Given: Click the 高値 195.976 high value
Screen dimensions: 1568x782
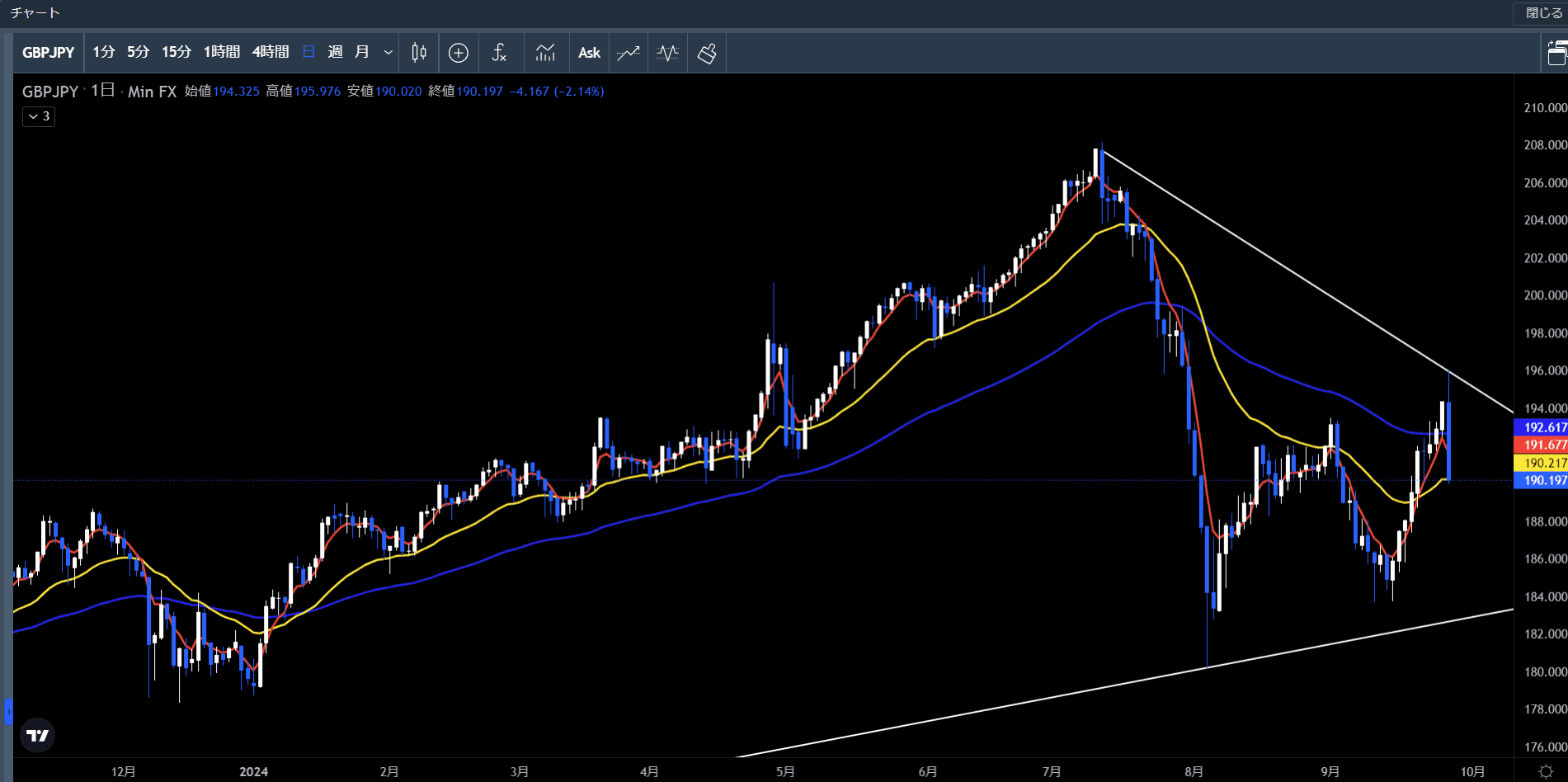Looking at the screenshot, I should [303, 92].
